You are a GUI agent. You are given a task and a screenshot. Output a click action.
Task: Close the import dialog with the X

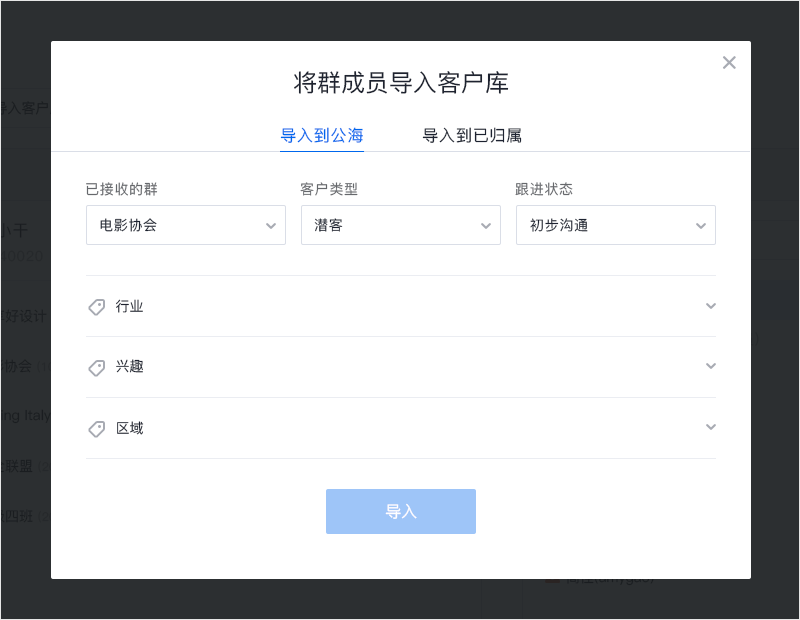[x=729, y=63]
